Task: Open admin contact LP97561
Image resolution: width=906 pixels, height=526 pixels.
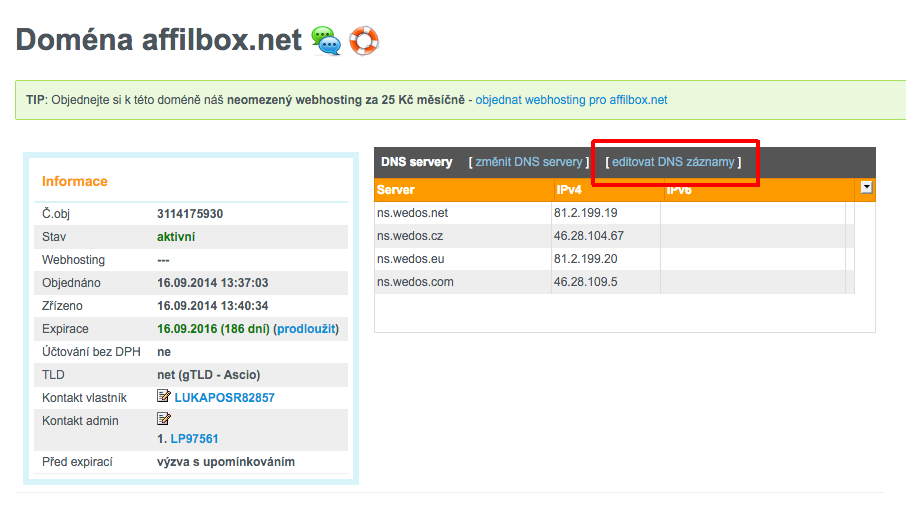Action: [x=194, y=439]
